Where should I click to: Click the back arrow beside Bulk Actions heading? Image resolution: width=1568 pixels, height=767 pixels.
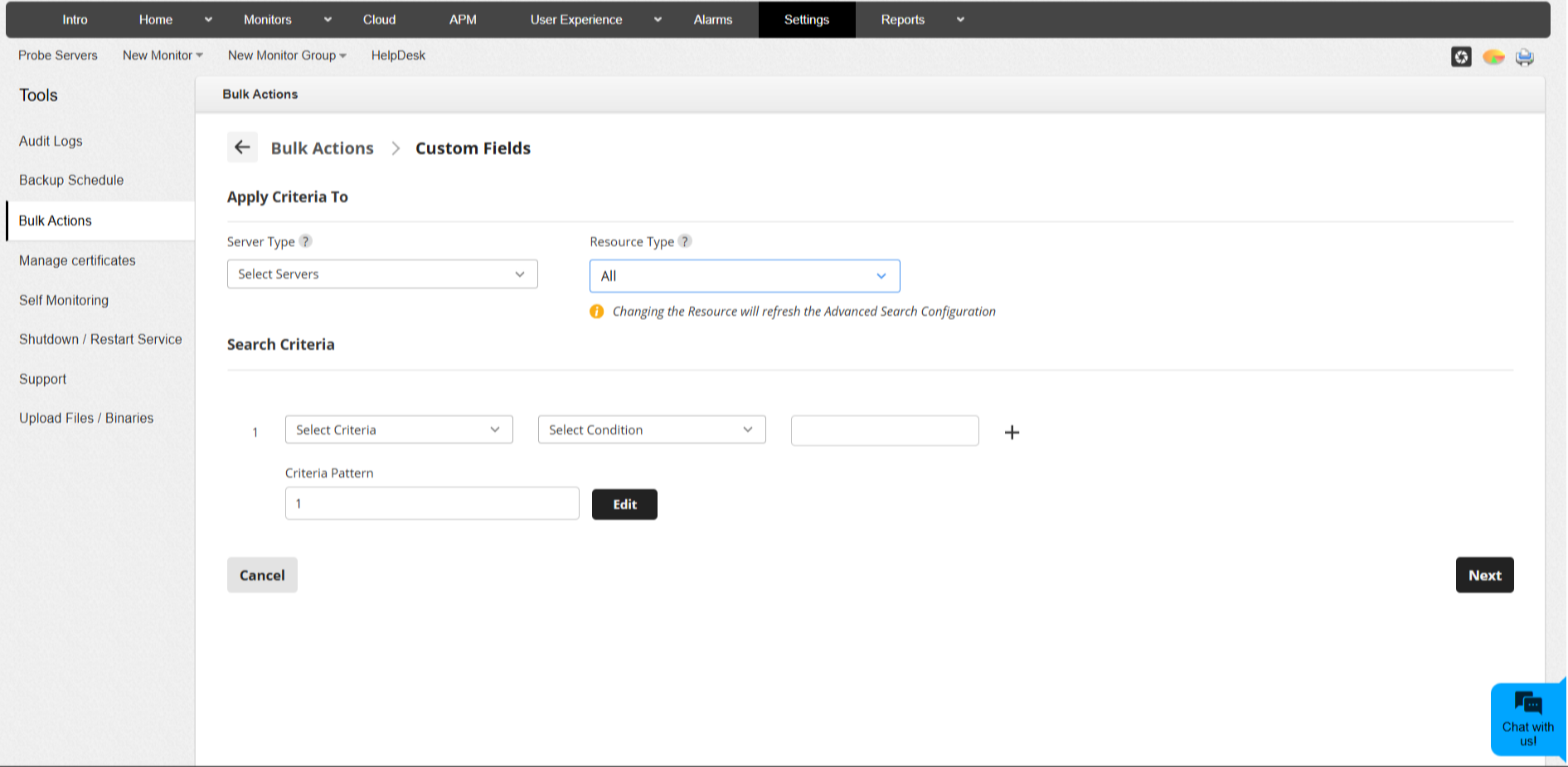242,147
